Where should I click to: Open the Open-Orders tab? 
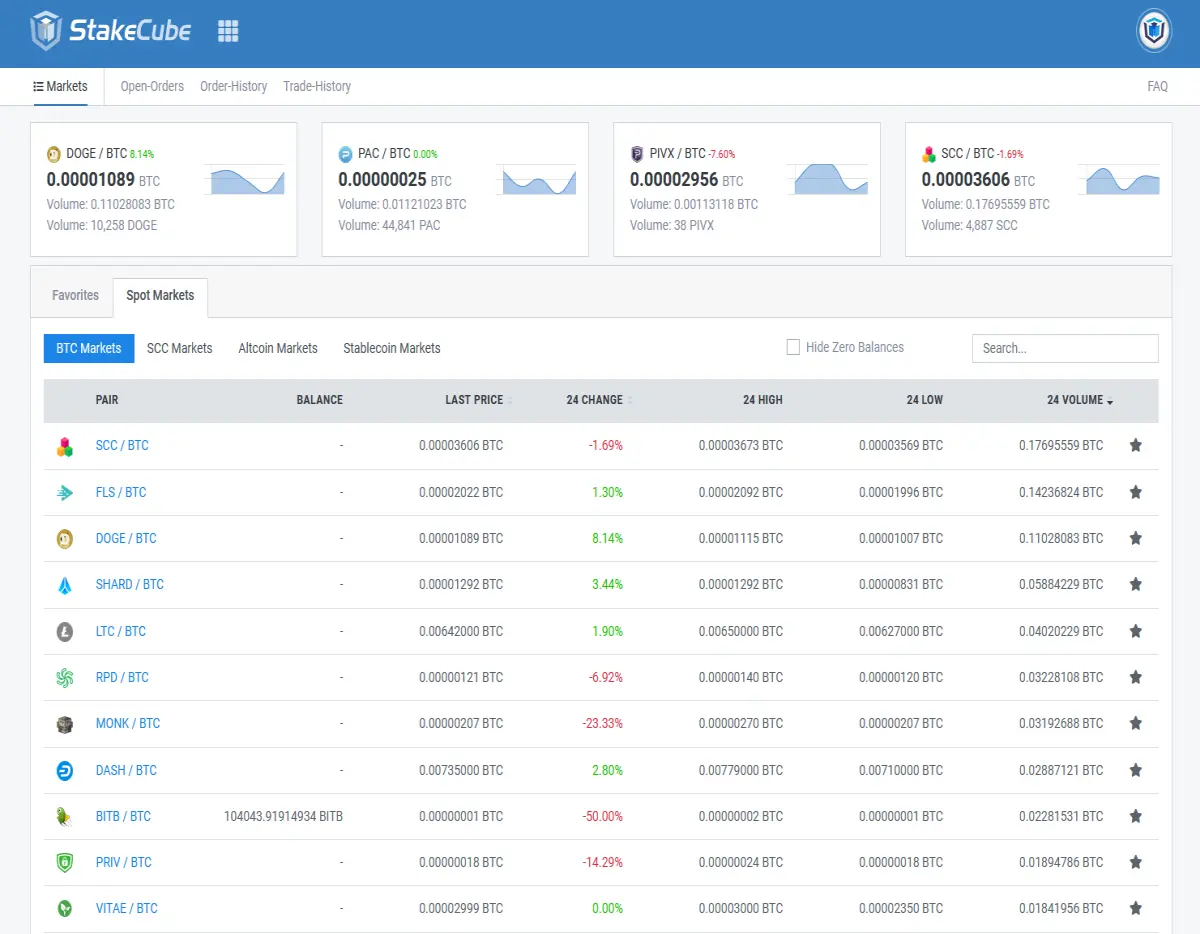pos(152,87)
